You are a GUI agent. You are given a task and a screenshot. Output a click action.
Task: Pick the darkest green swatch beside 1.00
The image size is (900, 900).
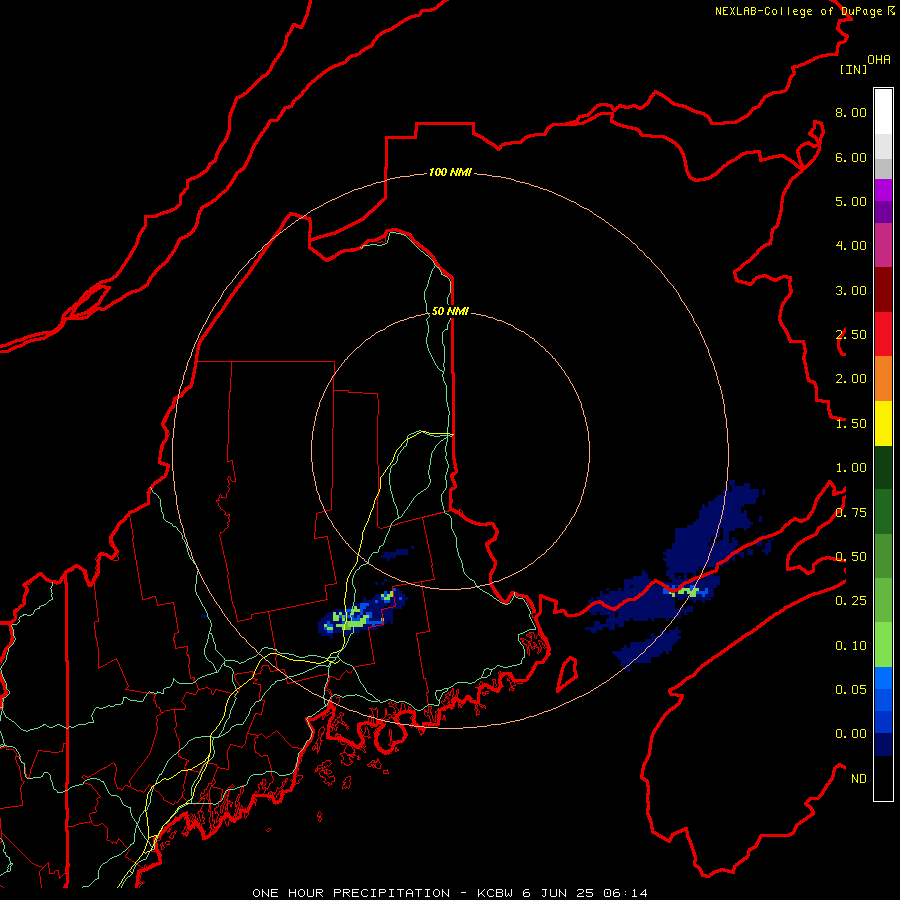(x=883, y=467)
